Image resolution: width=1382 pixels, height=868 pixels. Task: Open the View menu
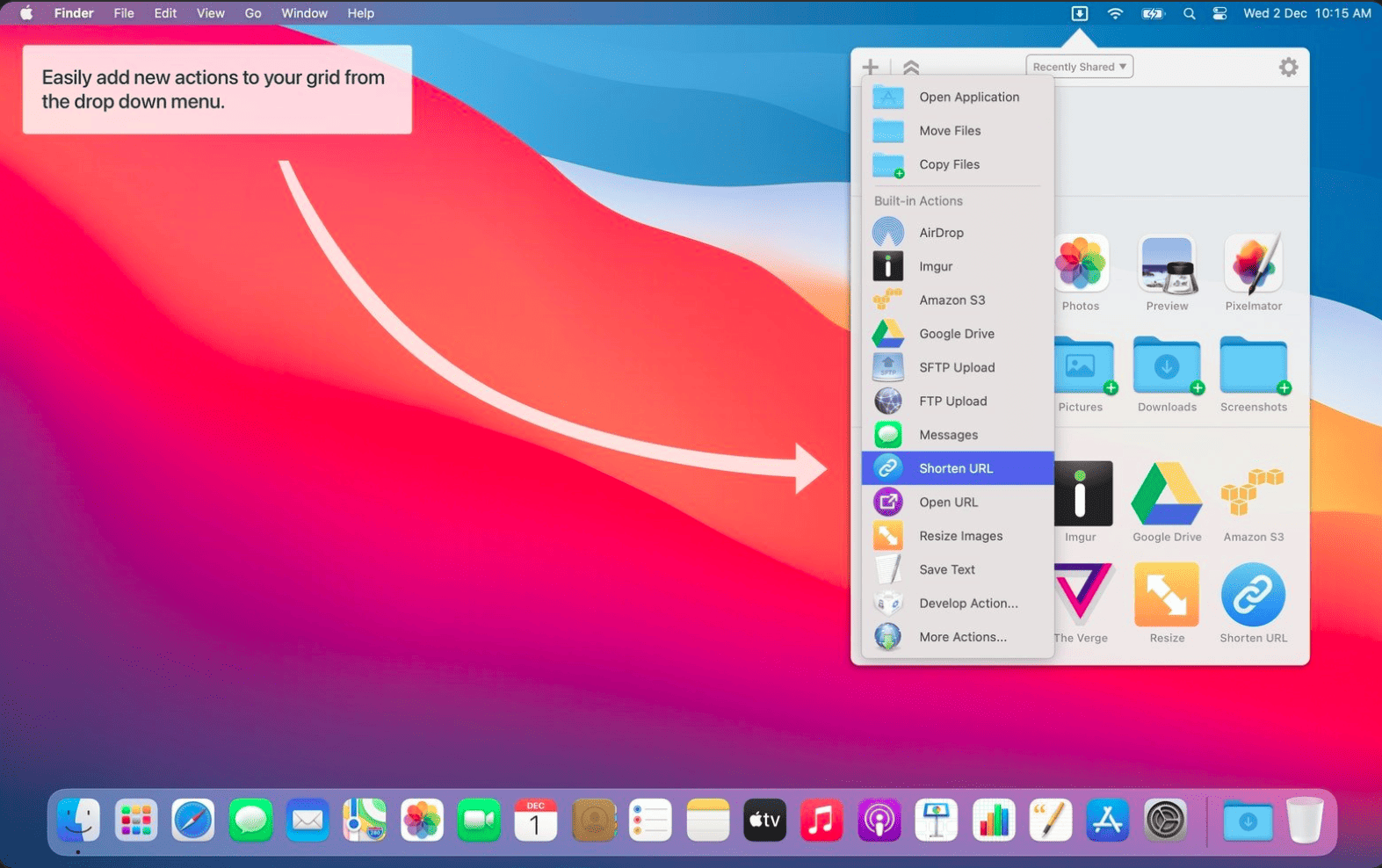[x=210, y=13]
